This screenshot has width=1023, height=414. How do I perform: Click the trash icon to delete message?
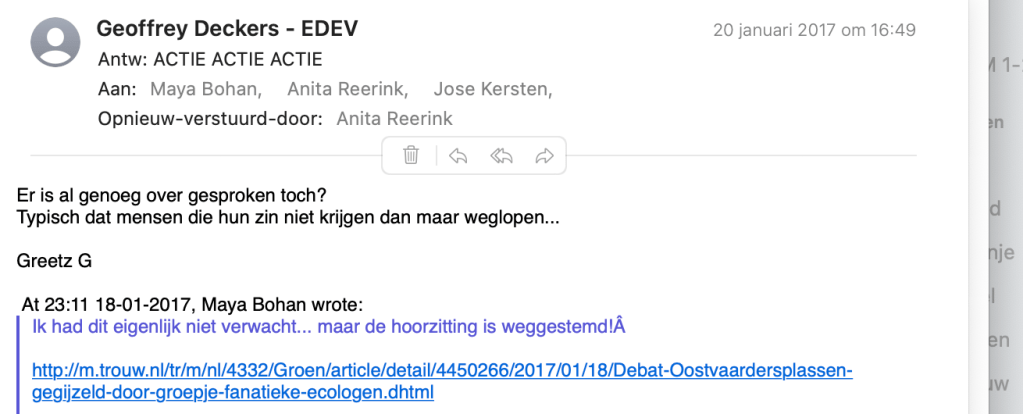(x=411, y=155)
